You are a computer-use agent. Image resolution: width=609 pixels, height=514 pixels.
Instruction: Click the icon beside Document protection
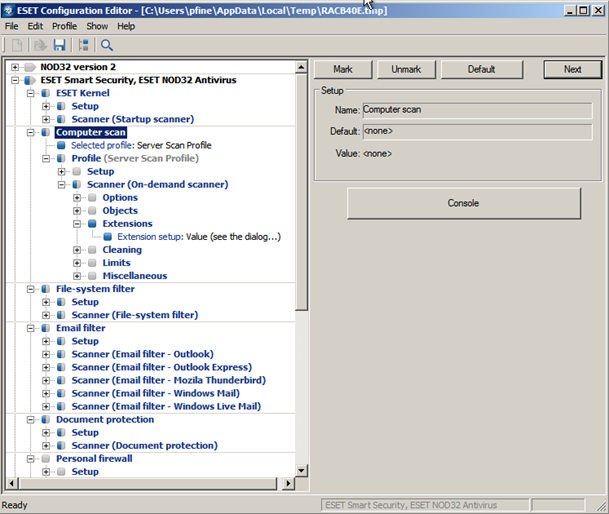45,420
